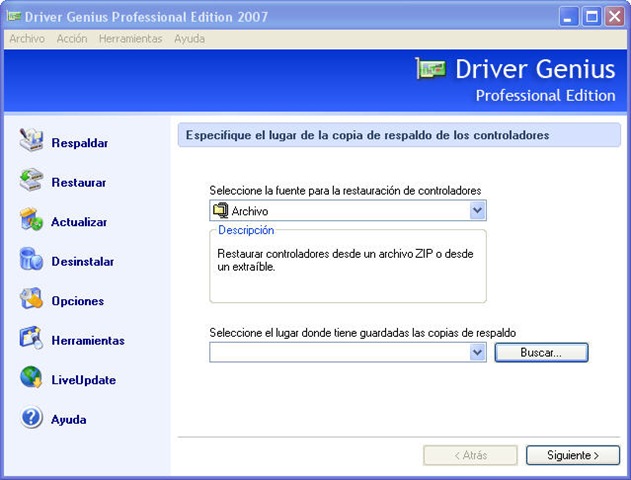The image size is (631, 480).
Task: Select Opciones label in sidebar
Action: tap(78, 301)
